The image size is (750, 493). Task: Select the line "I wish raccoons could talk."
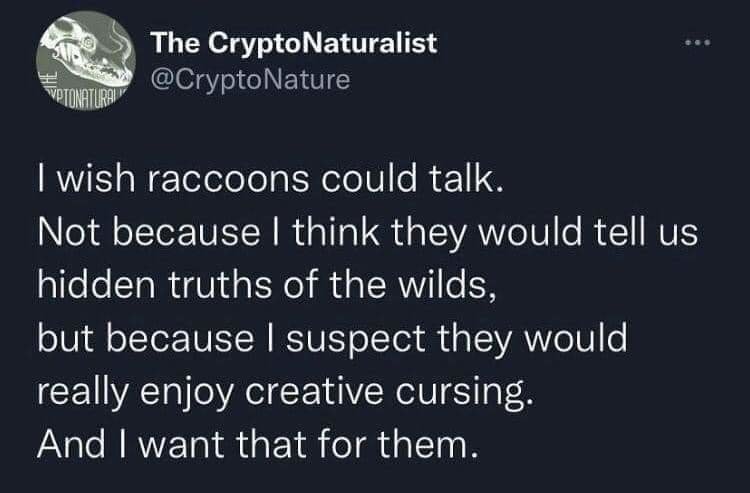pyautogui.click(x=271, y=179)
